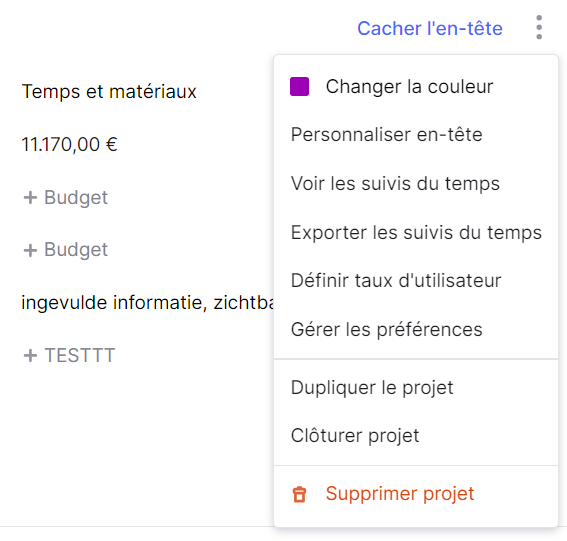
Task: Click the Temps et matériaux billing type
Action: tap(109, 91)
